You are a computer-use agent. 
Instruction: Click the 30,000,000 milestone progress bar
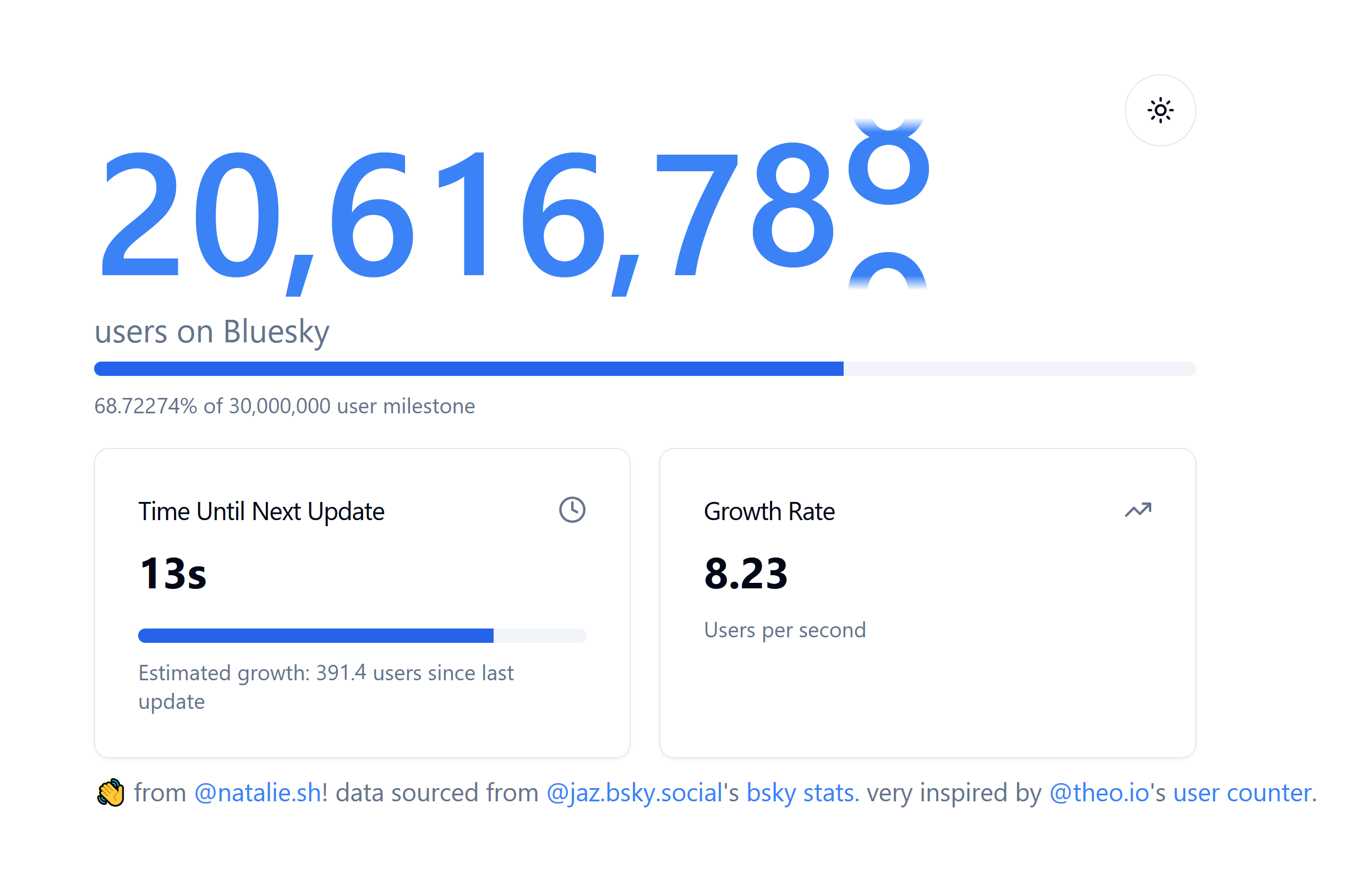[x=645, y=369]
